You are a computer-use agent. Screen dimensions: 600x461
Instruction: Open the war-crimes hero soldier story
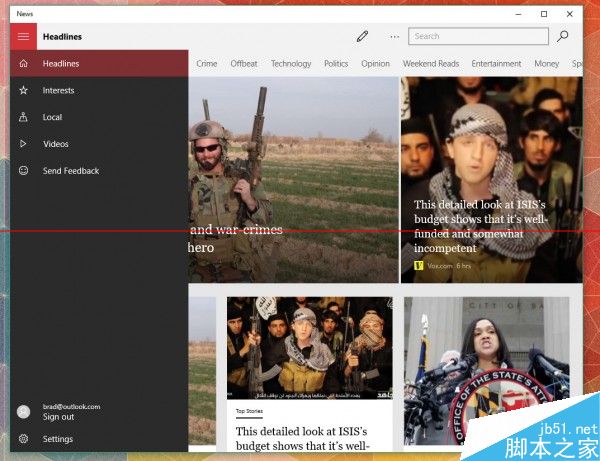coord(293,180)
